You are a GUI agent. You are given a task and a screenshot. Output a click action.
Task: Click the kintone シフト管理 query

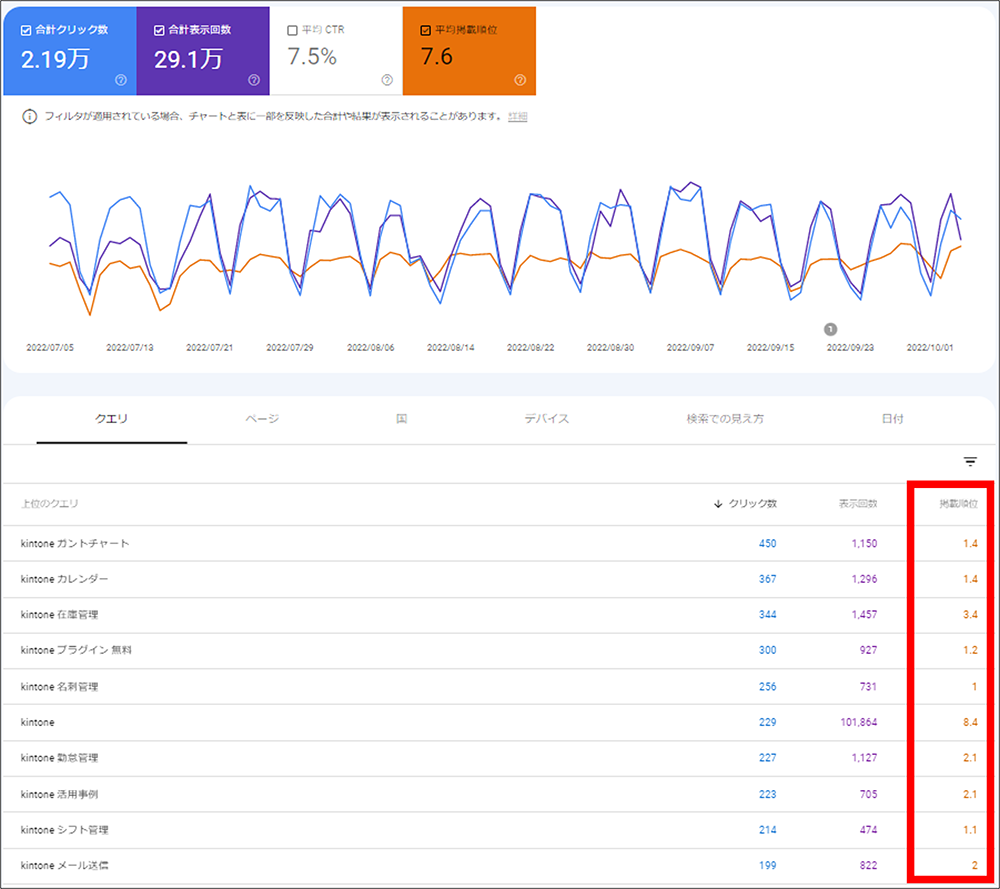[64, 830]
